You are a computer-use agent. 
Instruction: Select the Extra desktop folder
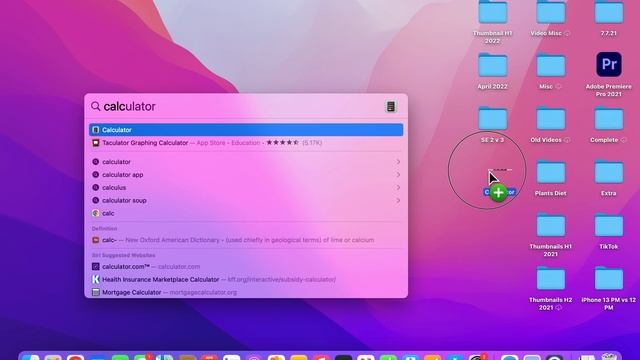pos(609,178)
